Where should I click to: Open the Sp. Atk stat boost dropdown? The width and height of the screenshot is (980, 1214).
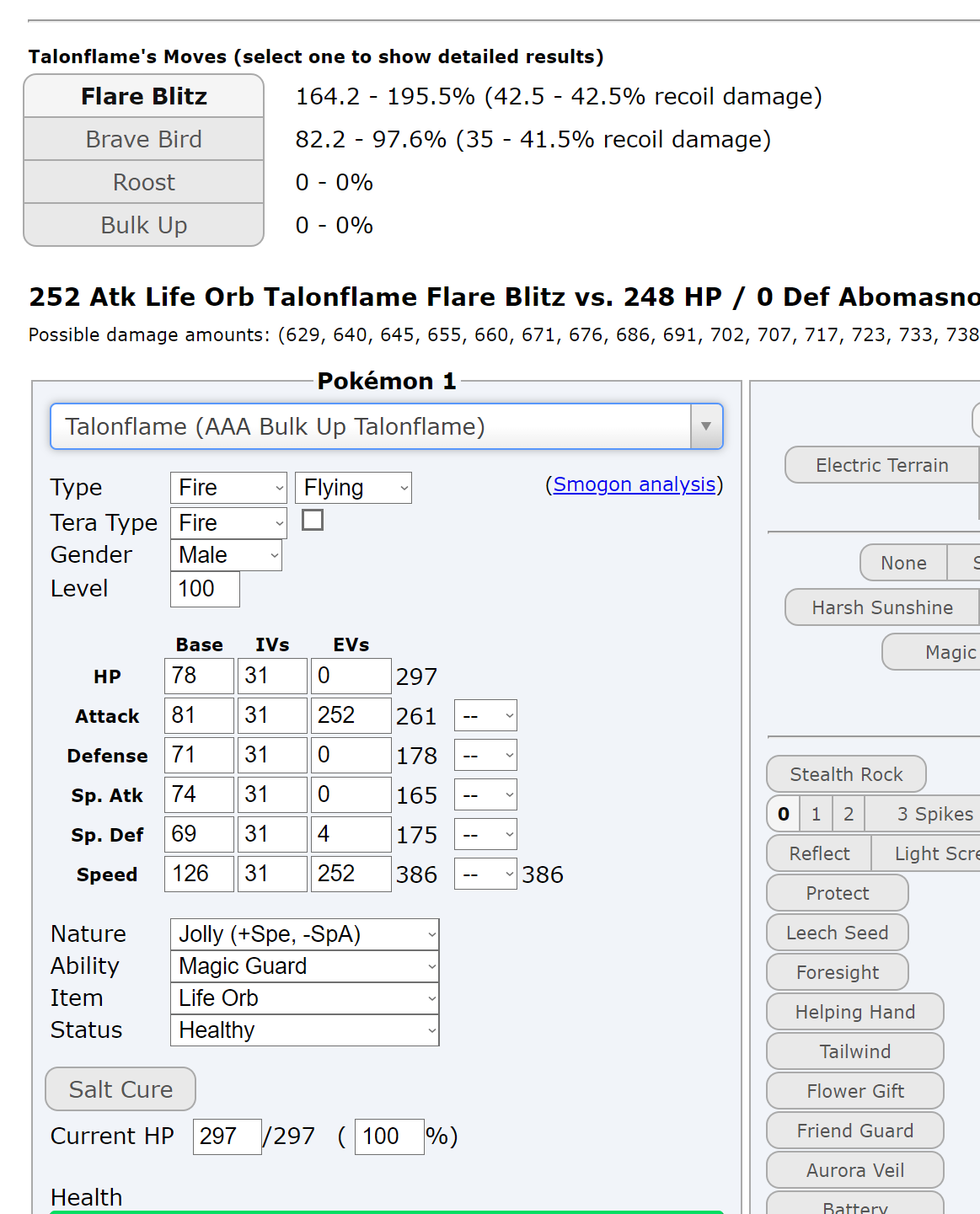pyautogui.click(x=485, y=794)
